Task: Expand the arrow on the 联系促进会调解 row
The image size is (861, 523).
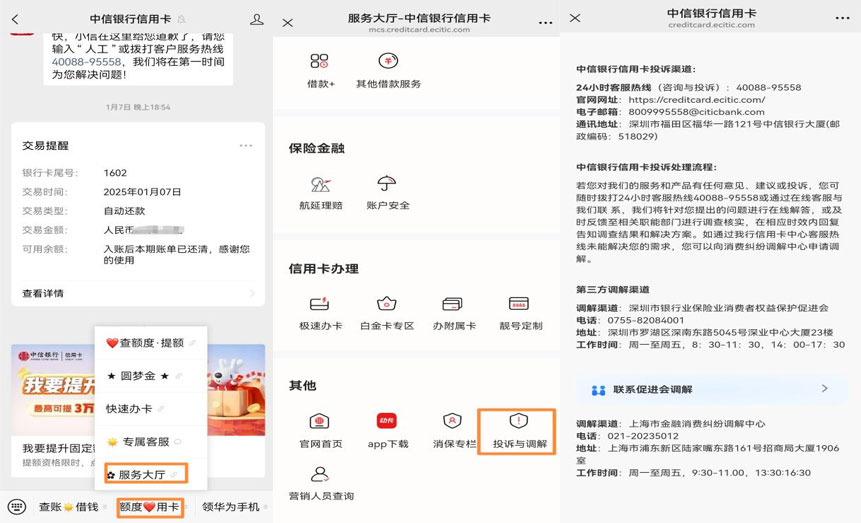Action: [824, 388]
